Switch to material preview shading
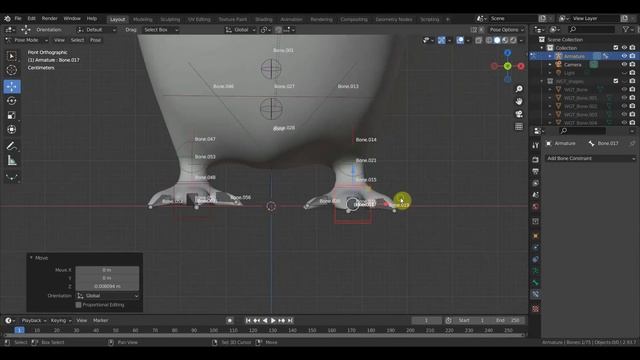 pyautogui.click(x=505, y=40)
